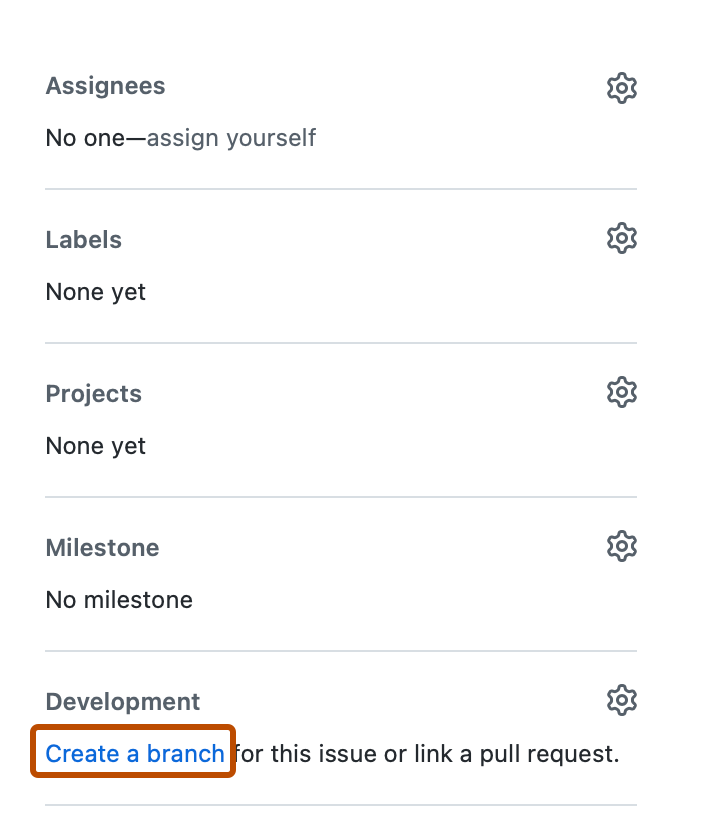Open project picker via Projects gear icon
The image size is (706, 840).
(621, 392)
